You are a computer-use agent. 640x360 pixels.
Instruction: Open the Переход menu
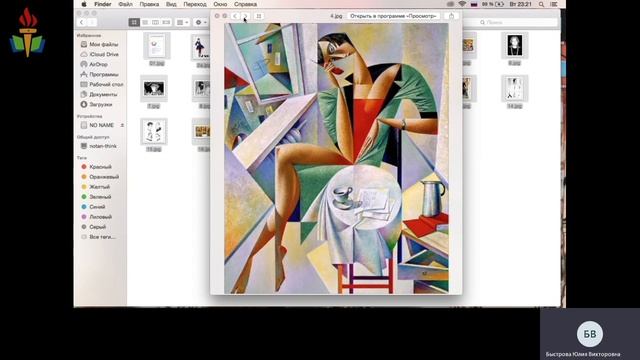195,4
